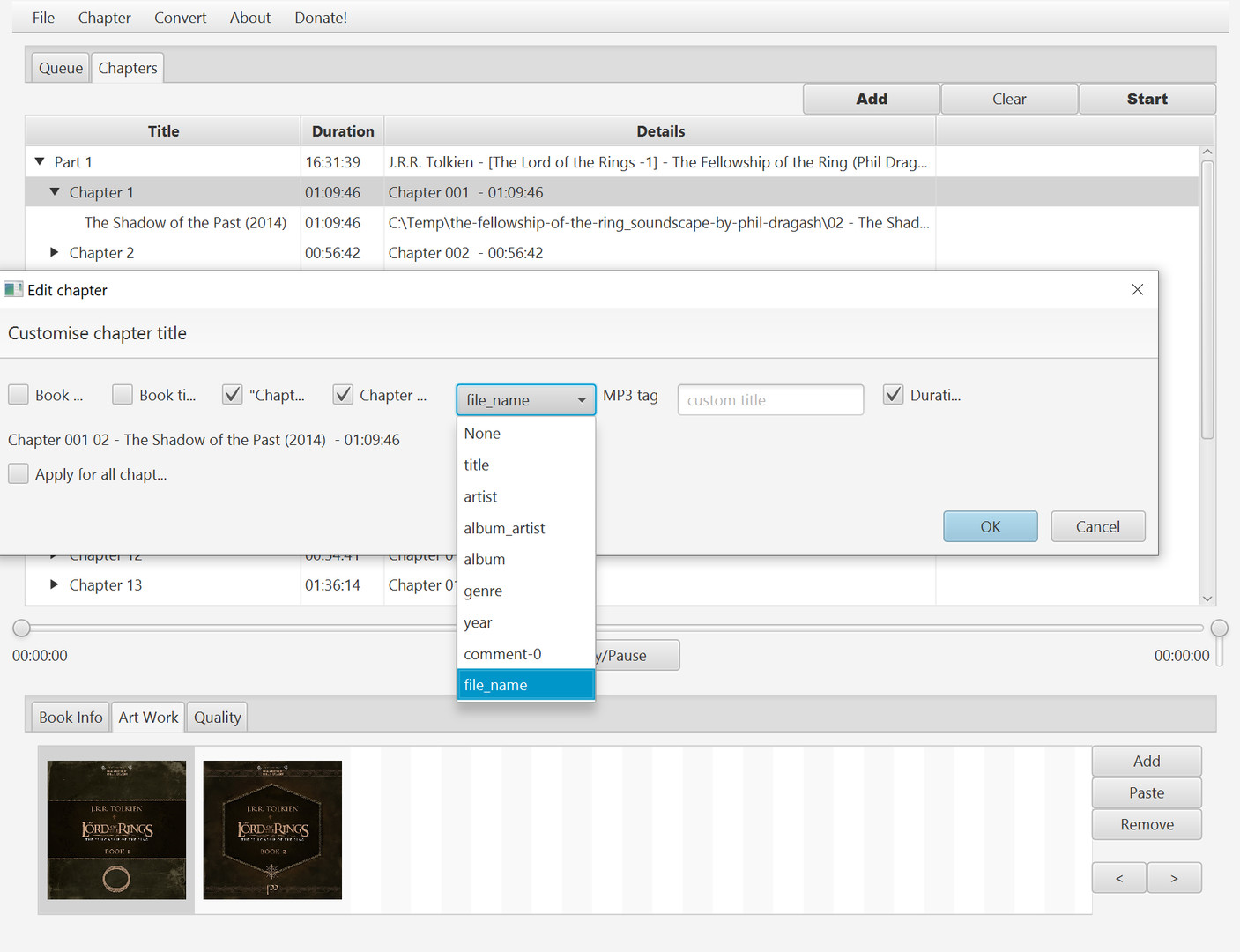Enable the "Apply for all chapters" checkbox

click(19, 473)
